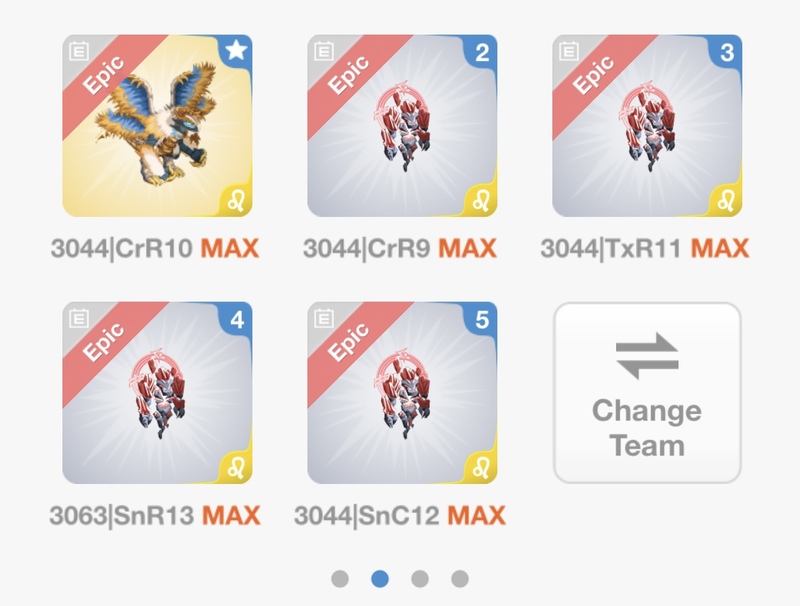Viewport: 800px width, 606px height.
Task: Open the slot 5 red monster card
Action: pyautogui.click(x=402, y=393)
